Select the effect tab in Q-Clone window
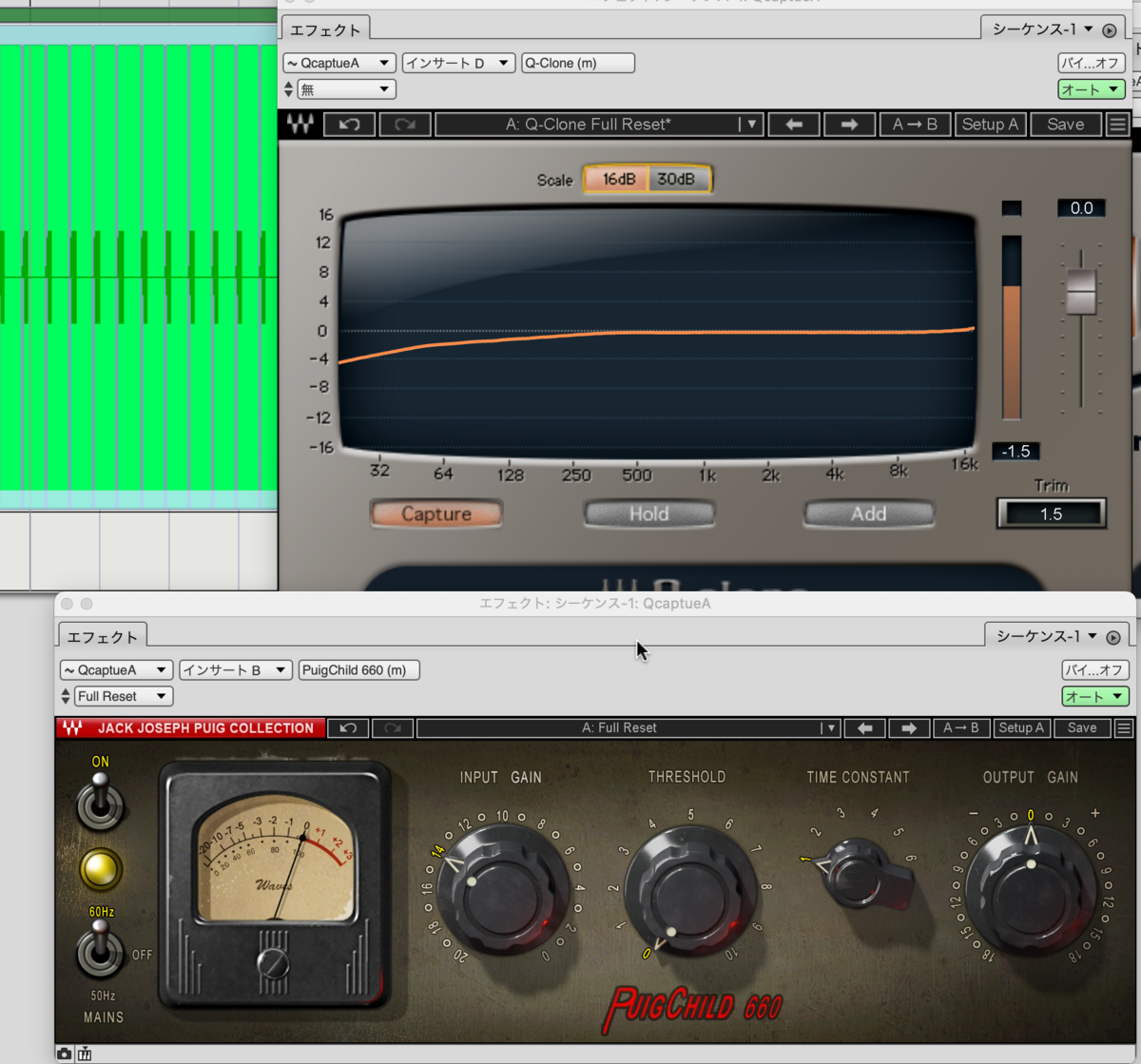 click(x=325, y=30)
